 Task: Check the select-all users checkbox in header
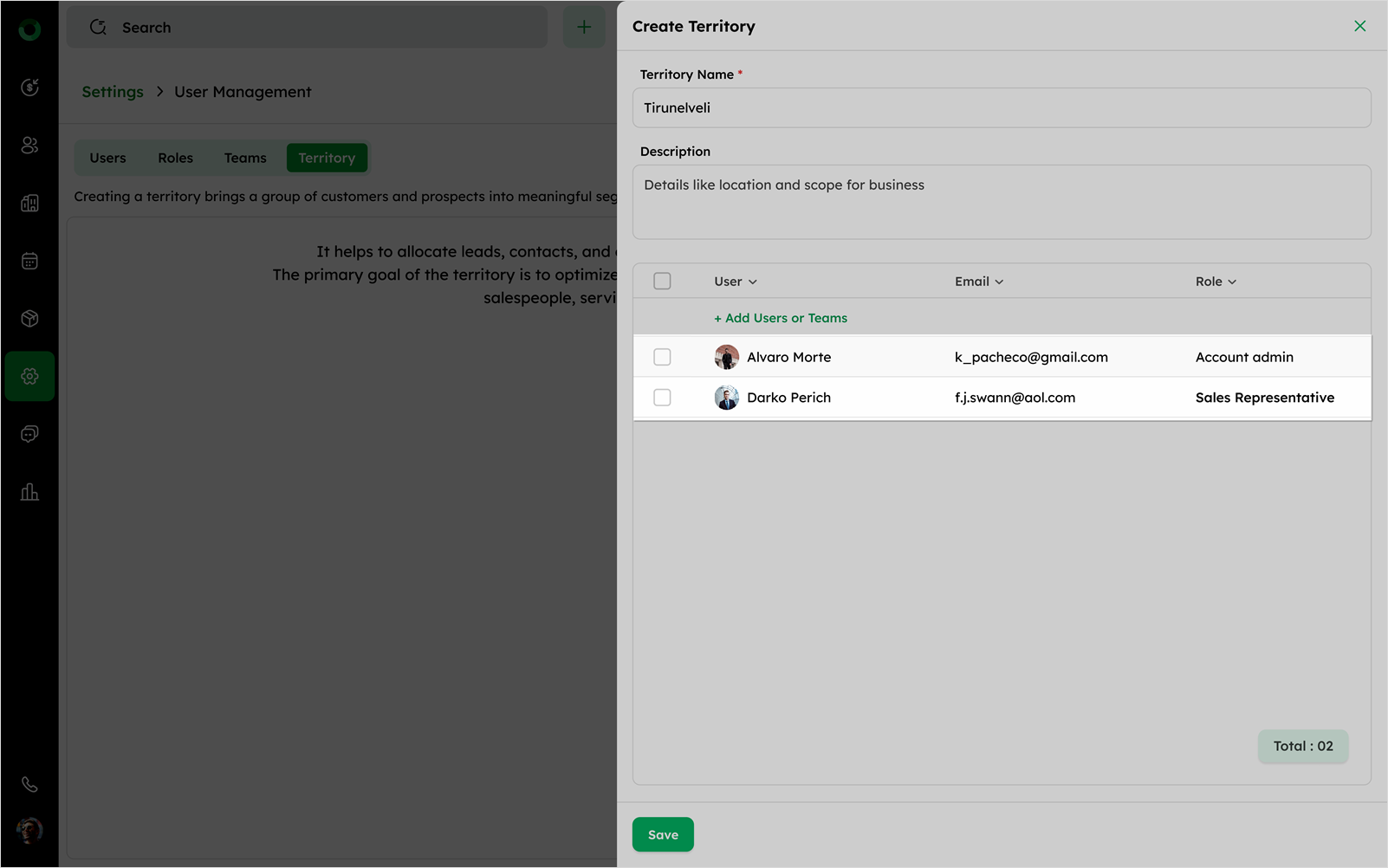click(x=662, y=282)
